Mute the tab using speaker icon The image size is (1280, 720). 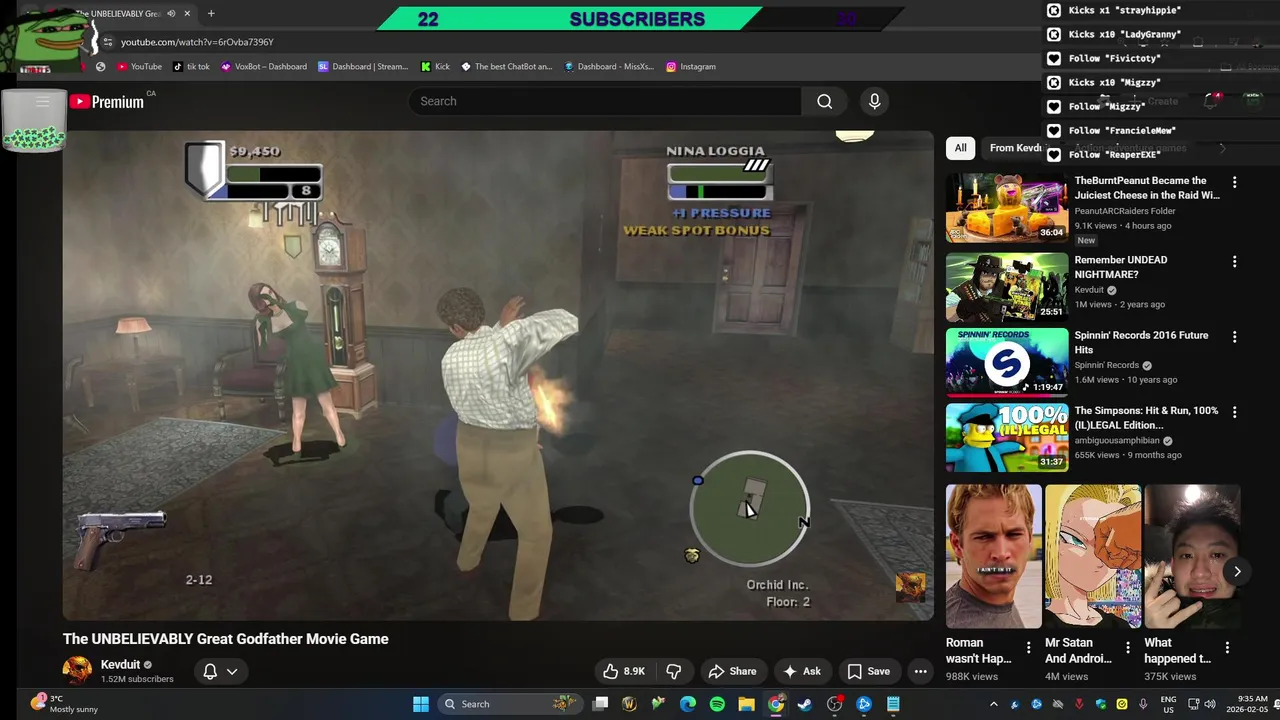click(171, 14)
